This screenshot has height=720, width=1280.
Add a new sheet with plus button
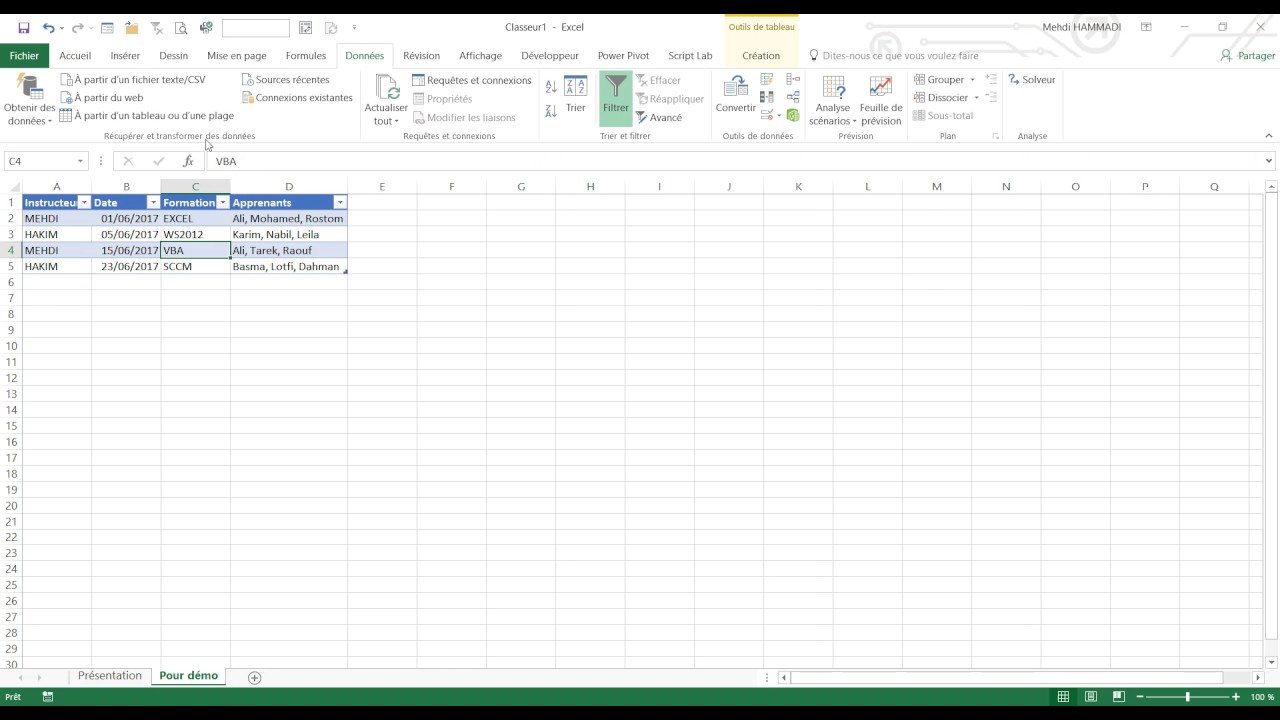point(254,677)
